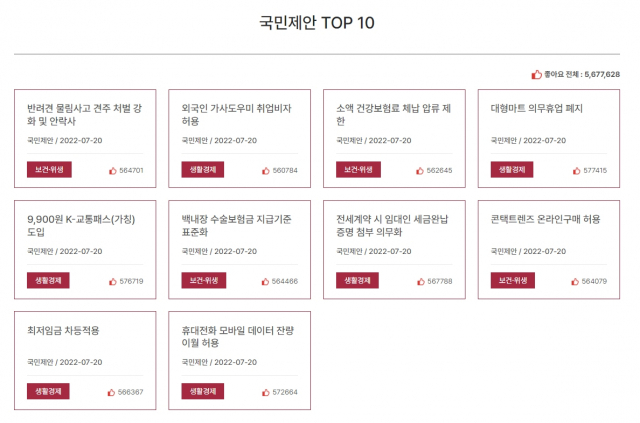This screenshot has height=423, width=640.
Task: Open the 최저임금 차등적용 proposal title
Action: [x=63, y=330]
